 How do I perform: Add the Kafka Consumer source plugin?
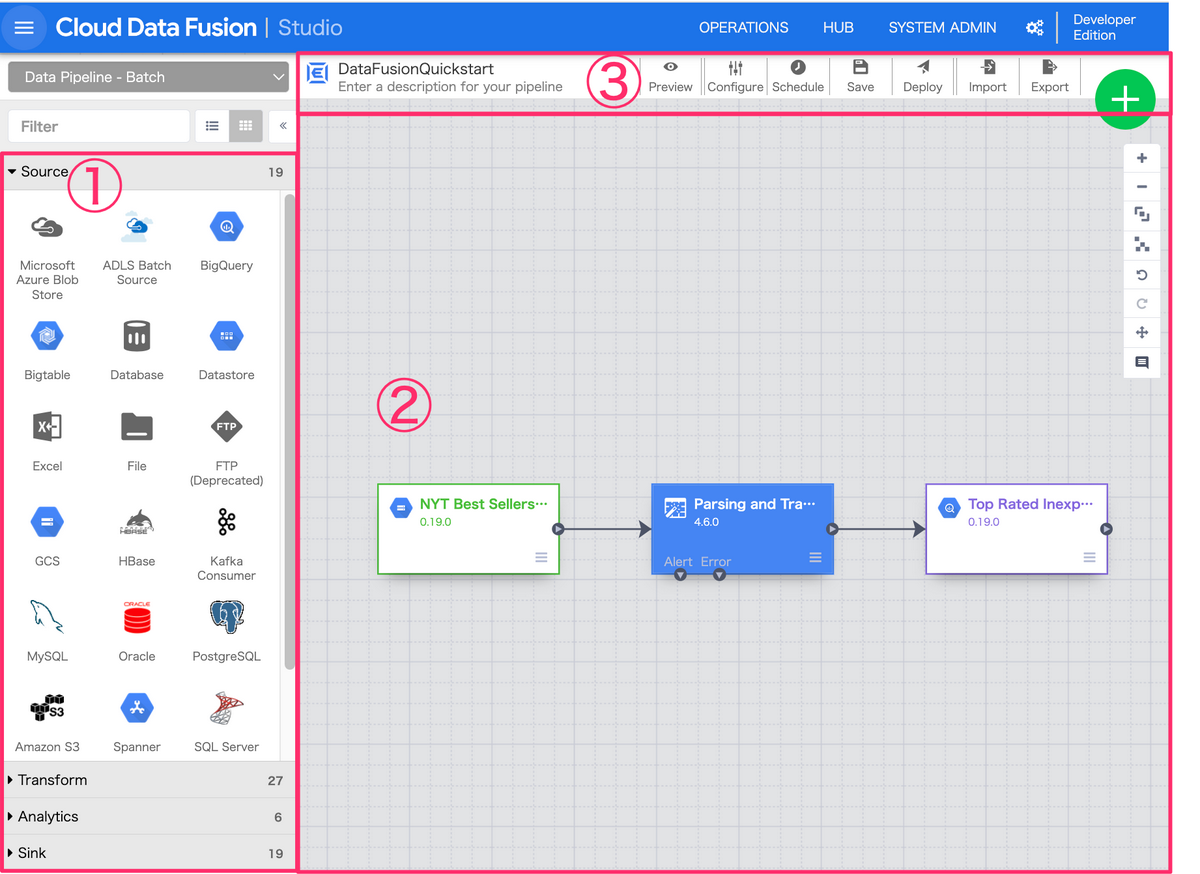coord(226,543)
